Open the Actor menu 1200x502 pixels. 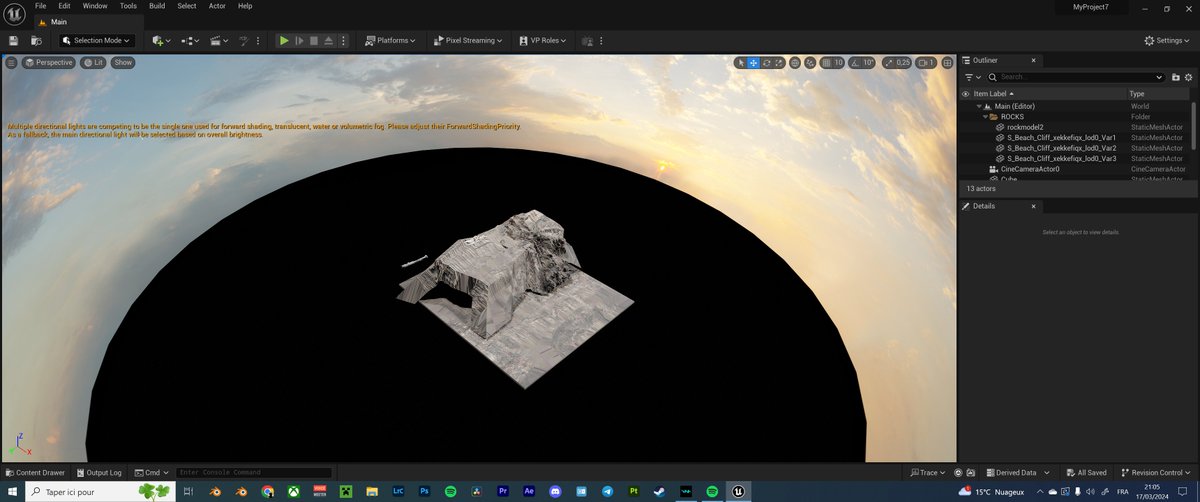tap(217, 6)
